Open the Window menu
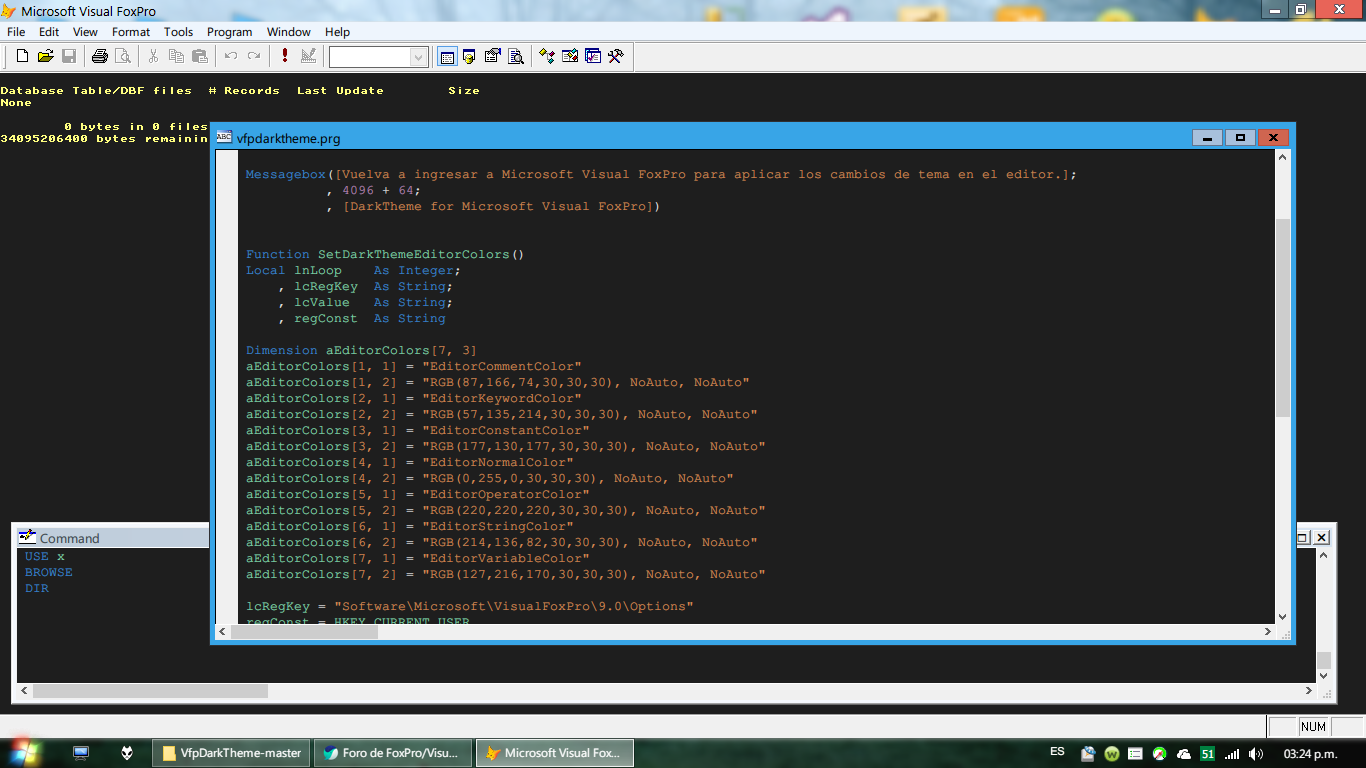 click(289, 32)
